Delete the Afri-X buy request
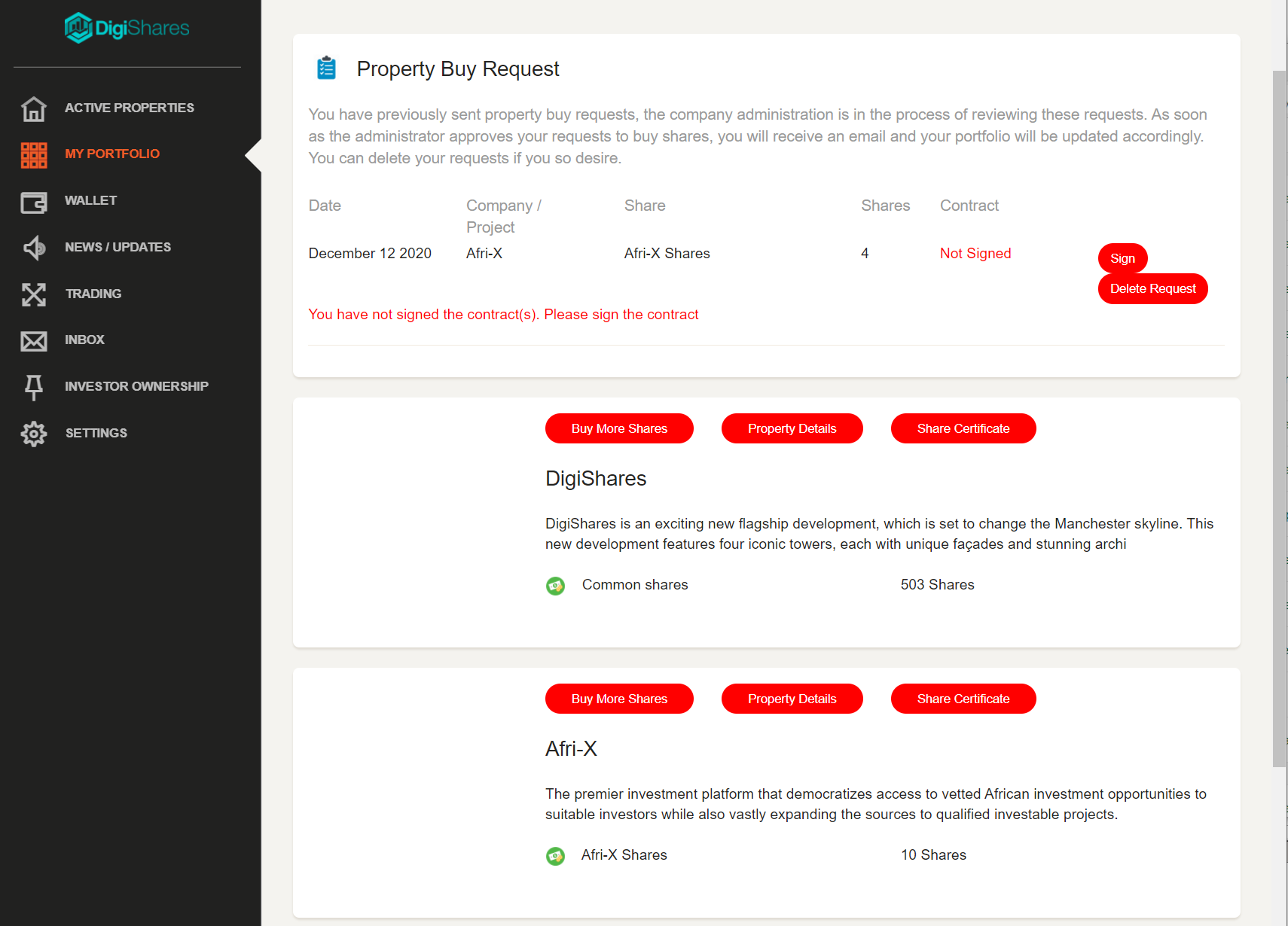The image size is (1288, 926). click(x=1152, y=288)
